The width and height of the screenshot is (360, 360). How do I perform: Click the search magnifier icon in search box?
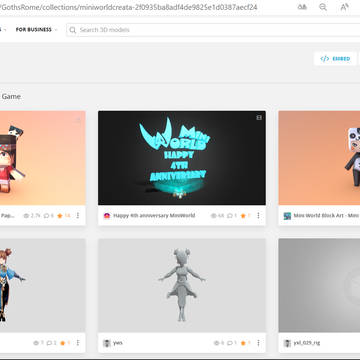tap(72, 30)
